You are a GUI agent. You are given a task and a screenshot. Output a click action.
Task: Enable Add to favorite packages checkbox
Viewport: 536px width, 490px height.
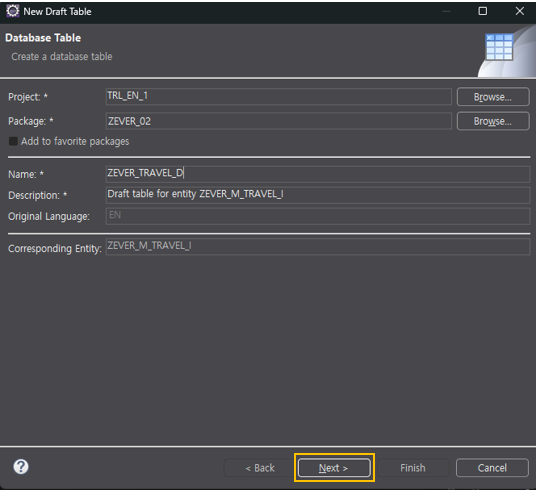pos(13,141)
